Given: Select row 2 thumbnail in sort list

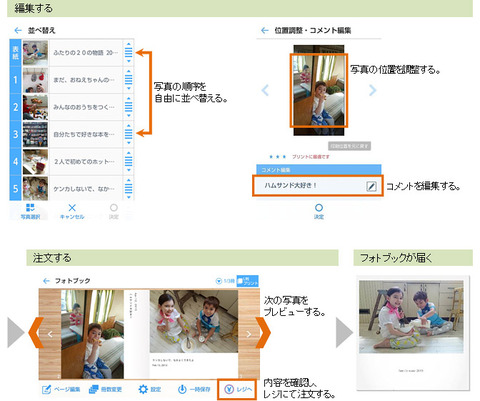Looking at the screenshot, I should pyautogui.click(x=35, y=107).
